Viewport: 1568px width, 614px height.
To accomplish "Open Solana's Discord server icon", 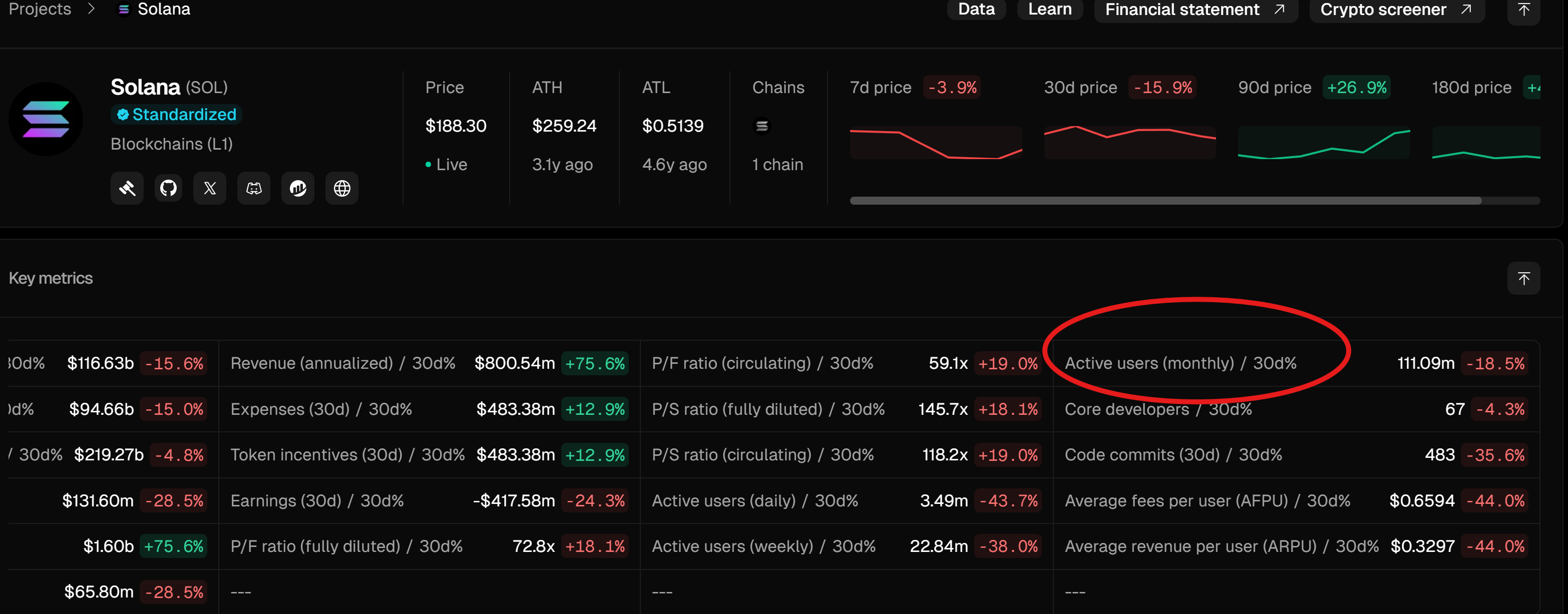I will 254,188.
